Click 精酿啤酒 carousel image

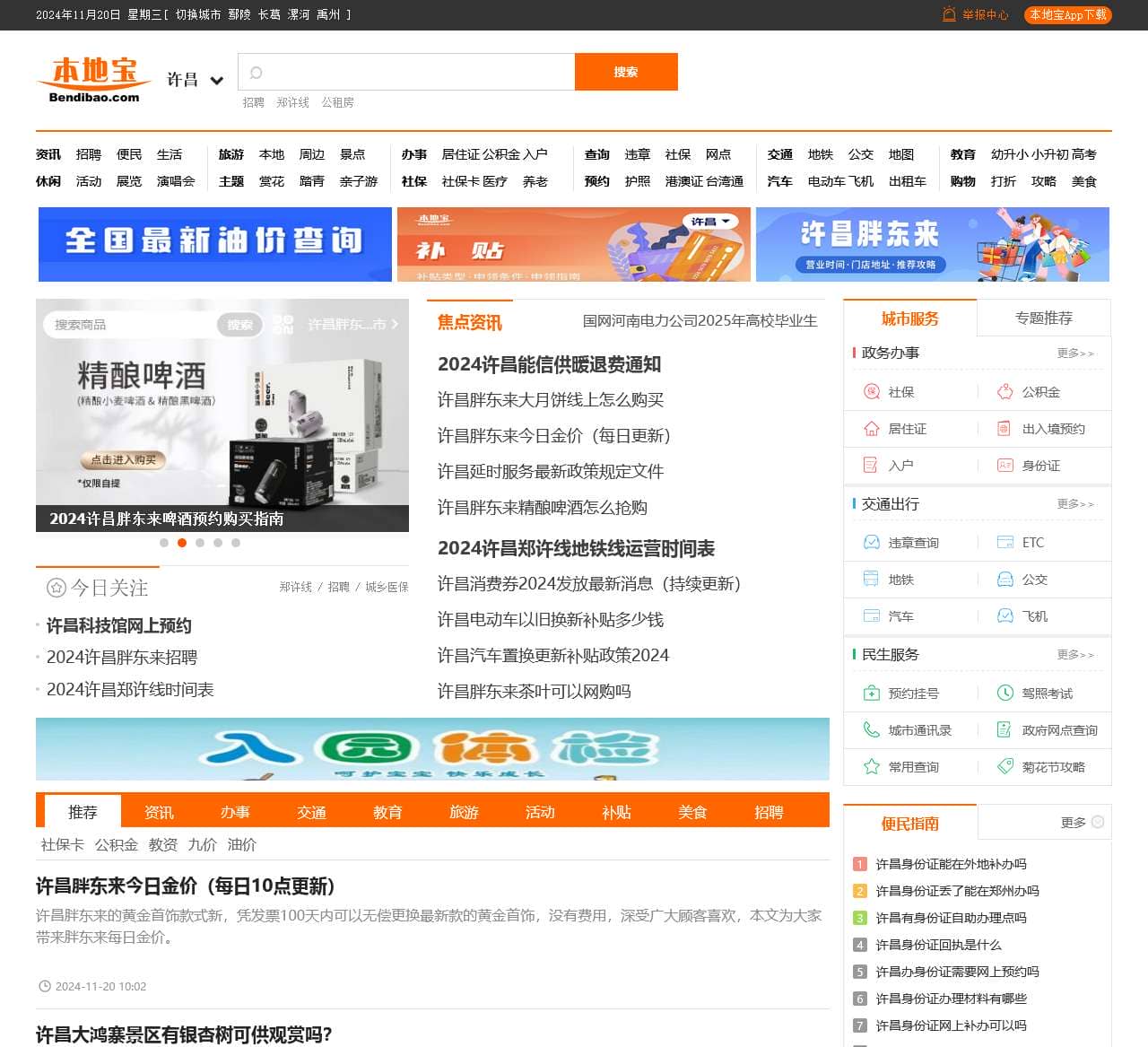[x=222, y=414]
